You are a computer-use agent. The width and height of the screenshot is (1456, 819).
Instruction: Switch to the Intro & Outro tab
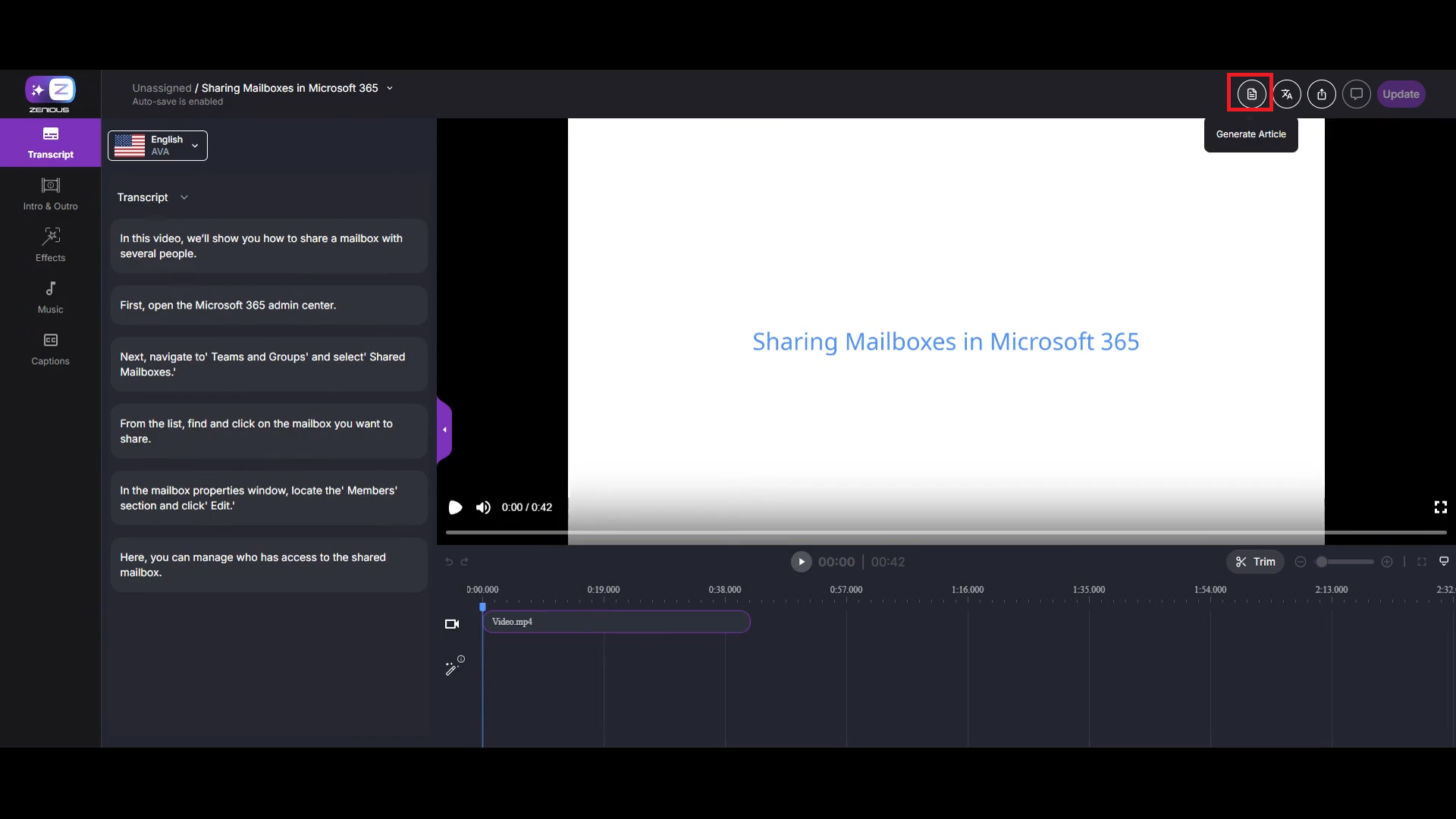tap(50, 193)
